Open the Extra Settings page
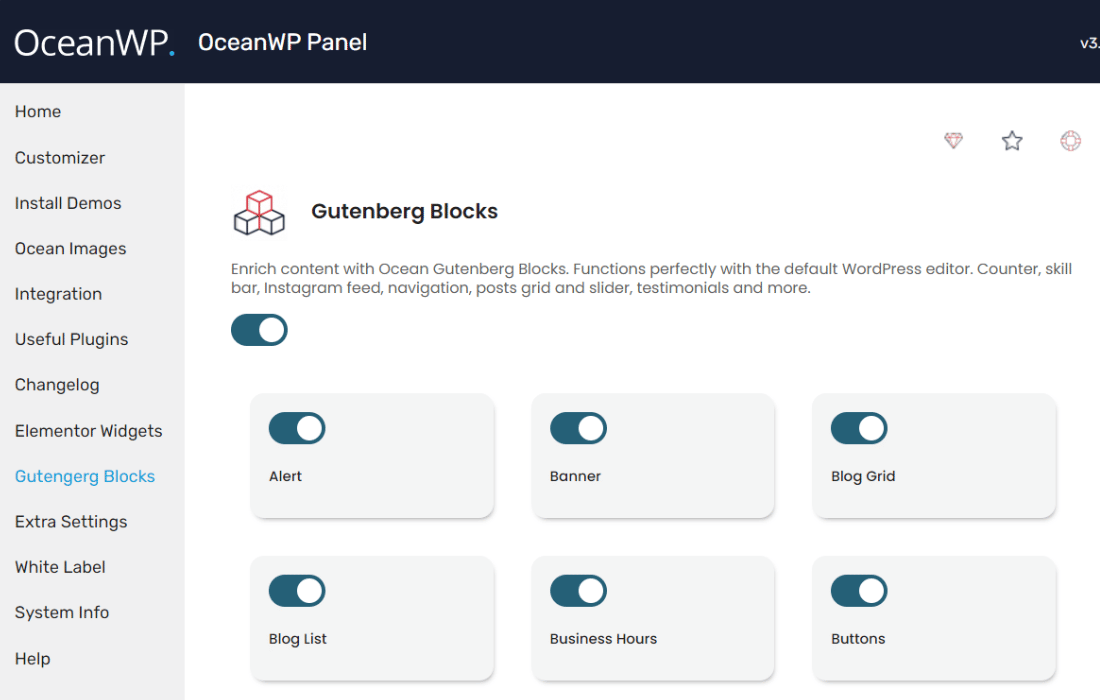Viewport: 1100px width, 700px height. click(x=71, y=522)
